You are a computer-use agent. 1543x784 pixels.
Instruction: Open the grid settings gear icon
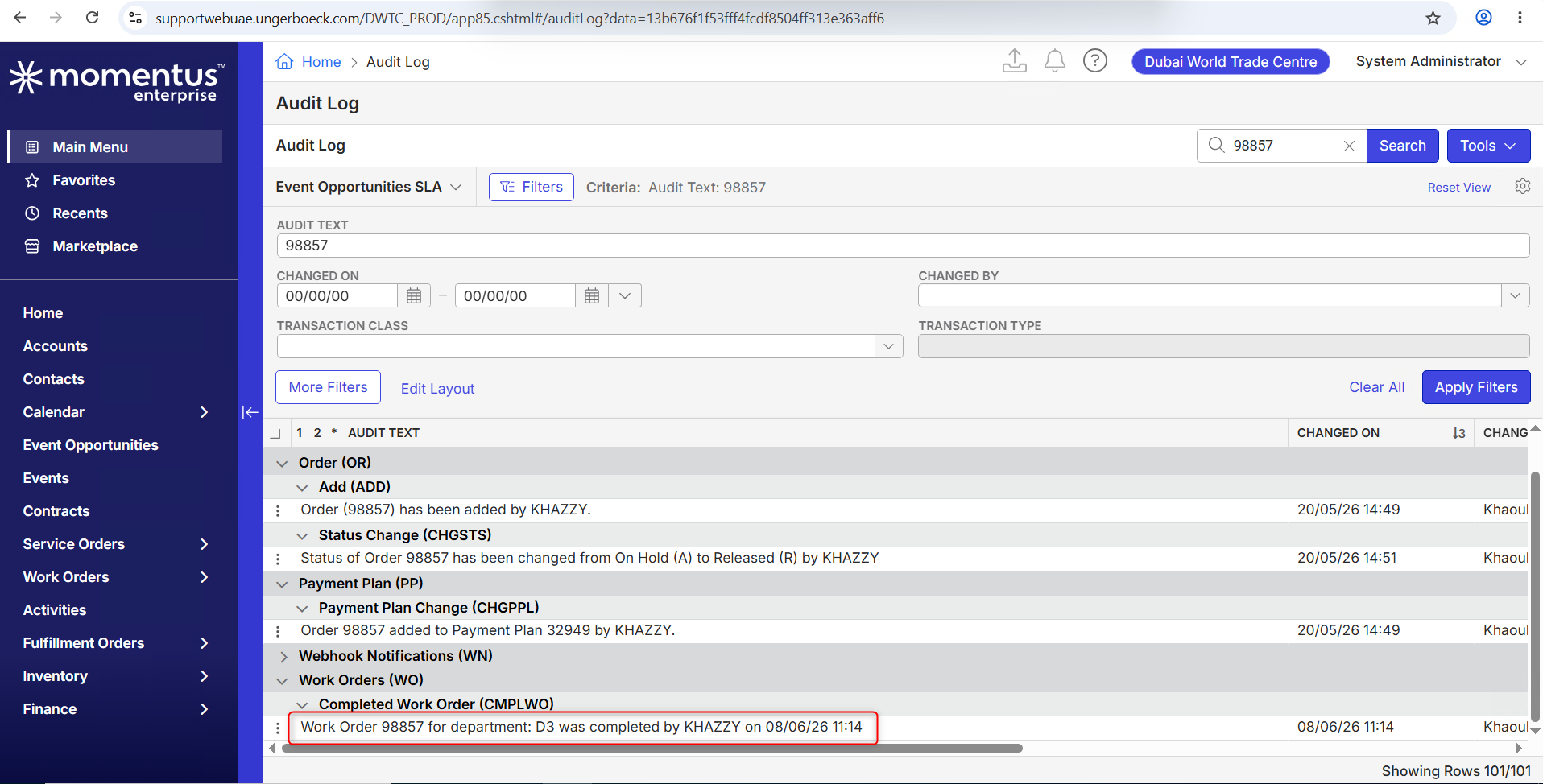tap(1522, 186)
